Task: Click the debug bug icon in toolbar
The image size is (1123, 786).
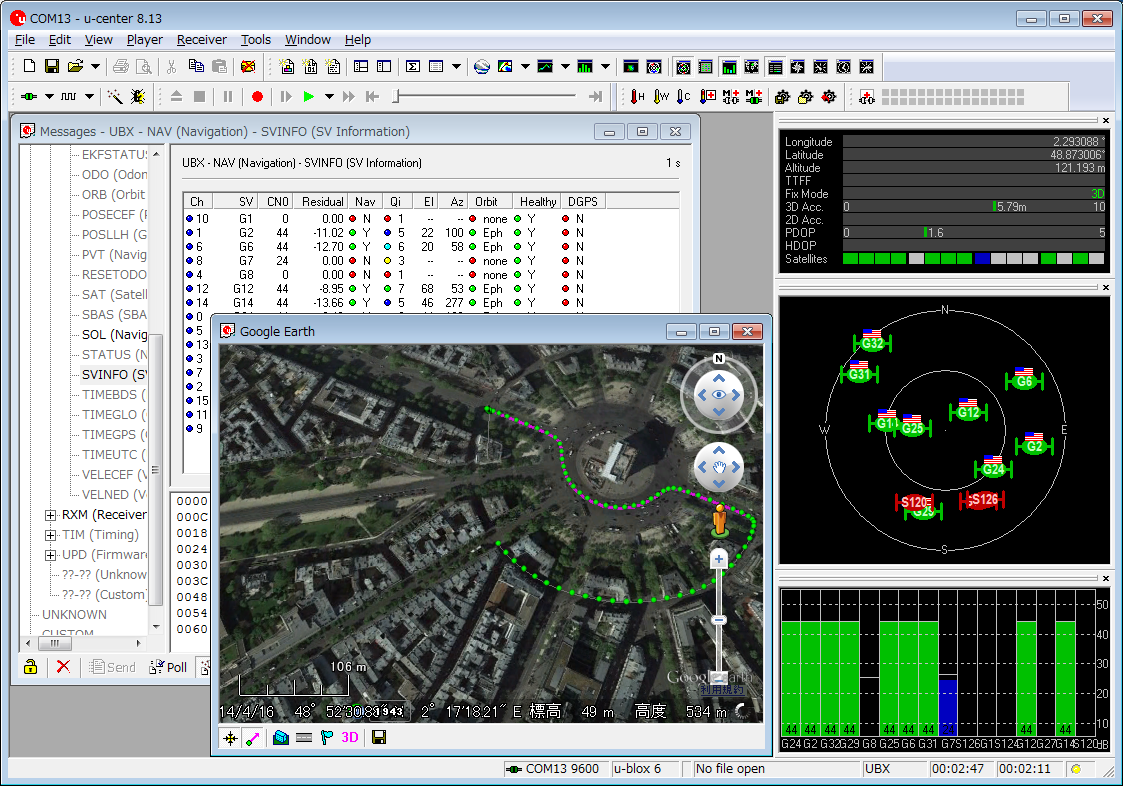Action: tap(138, 97)
